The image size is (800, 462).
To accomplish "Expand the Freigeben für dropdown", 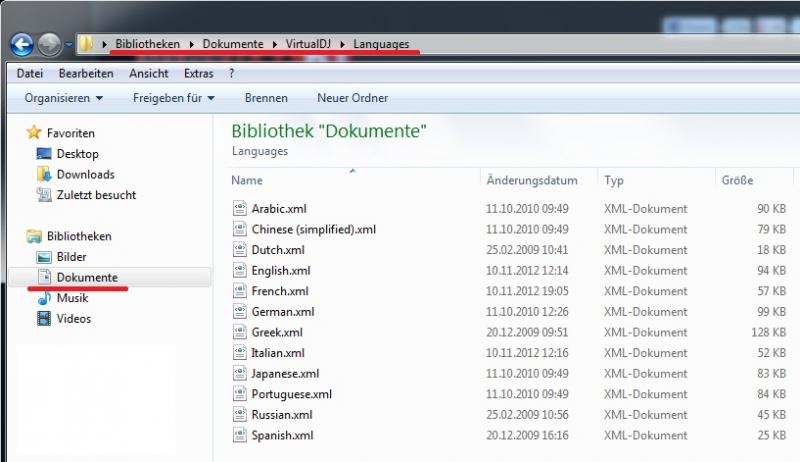I will click(x=175, y=98).
